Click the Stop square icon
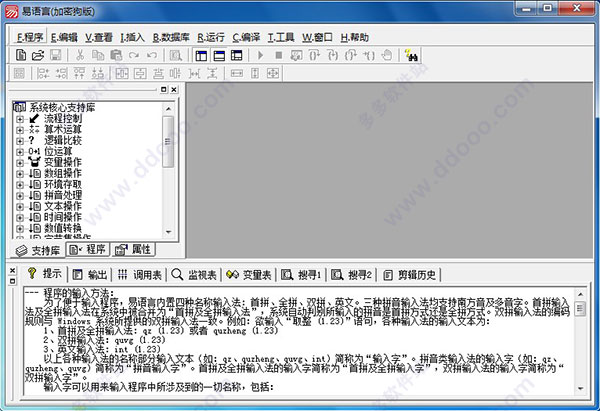 279,55
